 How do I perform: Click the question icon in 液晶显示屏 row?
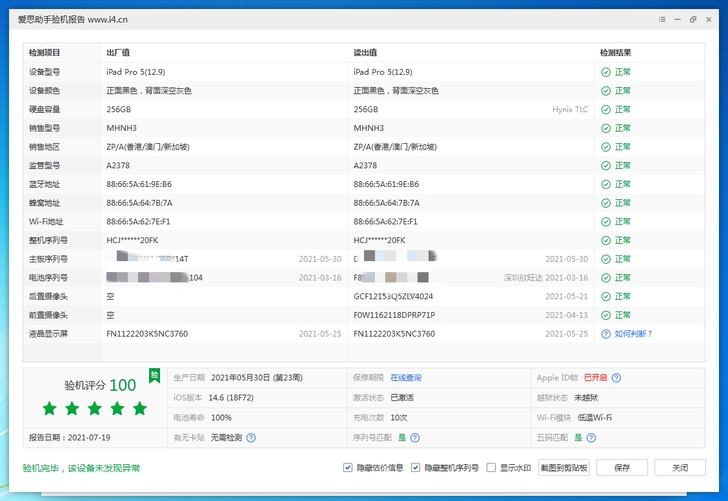tap(606, 334)
